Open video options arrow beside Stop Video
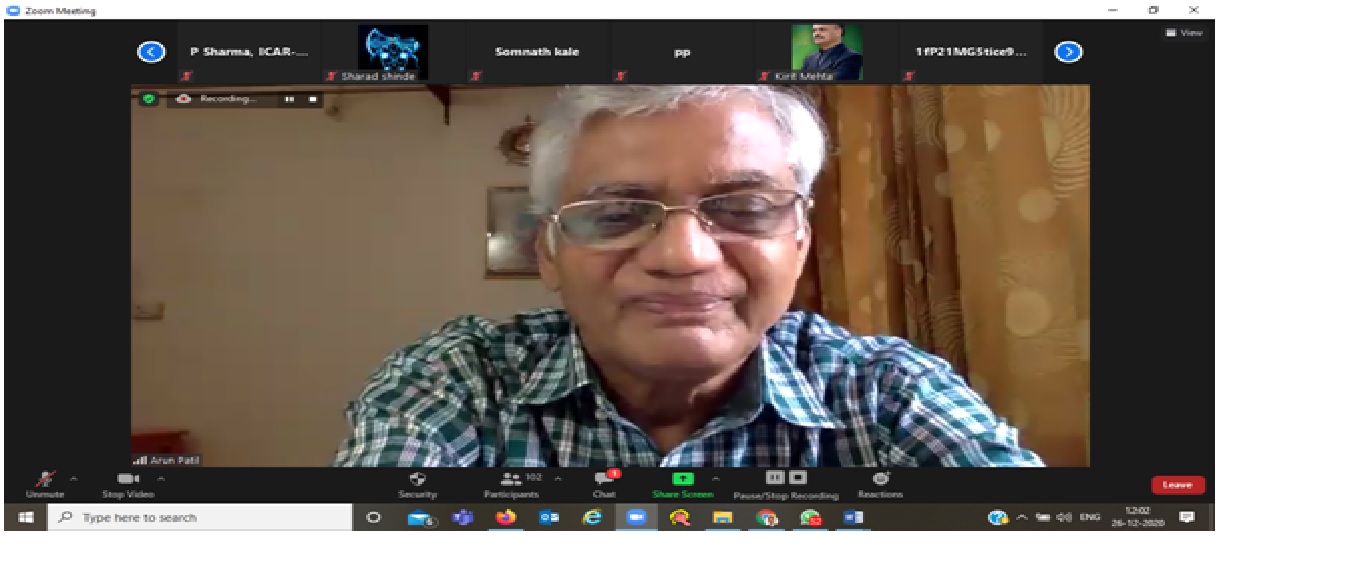The height and width of the screenshot is (562, 1359). point(161,478)
